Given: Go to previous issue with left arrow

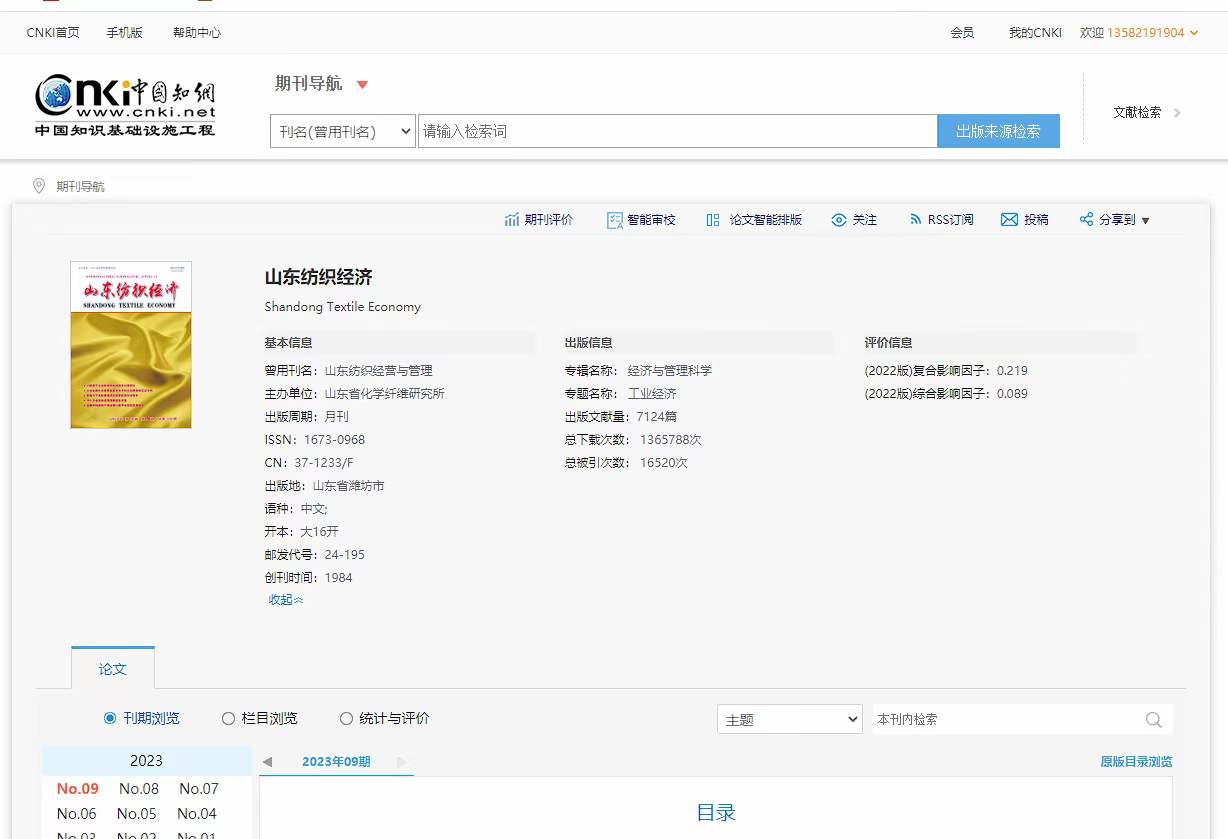Looking at the screenshot, I should (267, 762).
